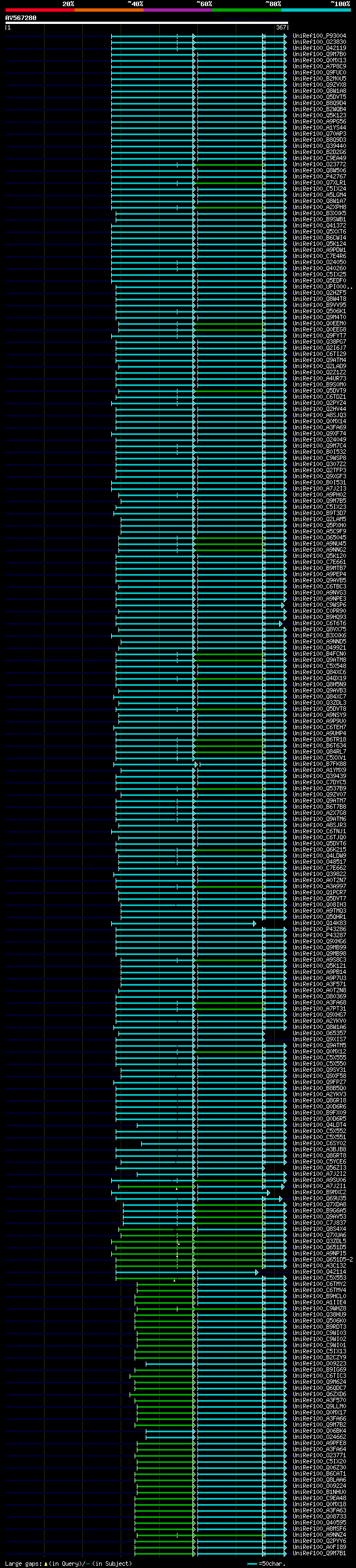Image resolution: width=356 pixels, height=1568 pixels.
Task: Click the orange ~40% identity legend bar
Action: pos(109,10)
